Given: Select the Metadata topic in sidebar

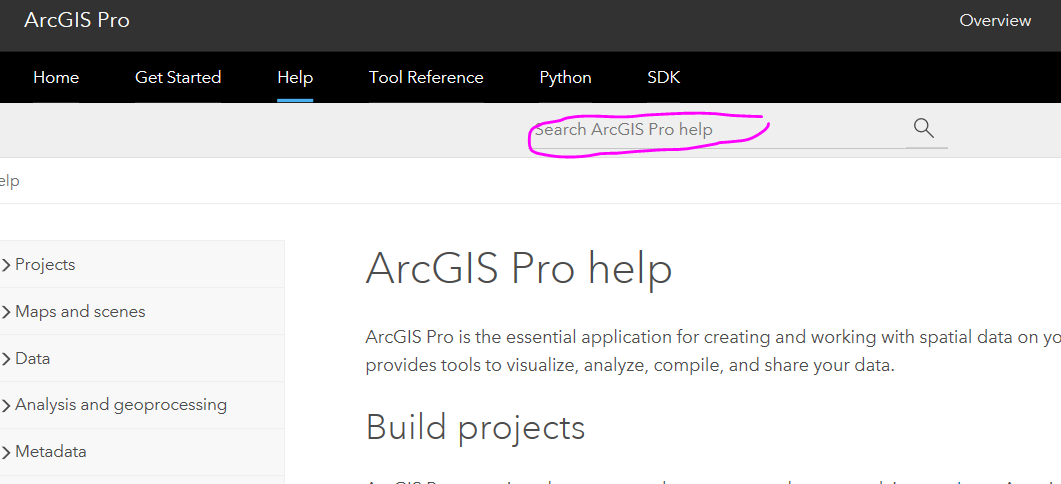Looking at the screenshot, I should tap(51, 452).
